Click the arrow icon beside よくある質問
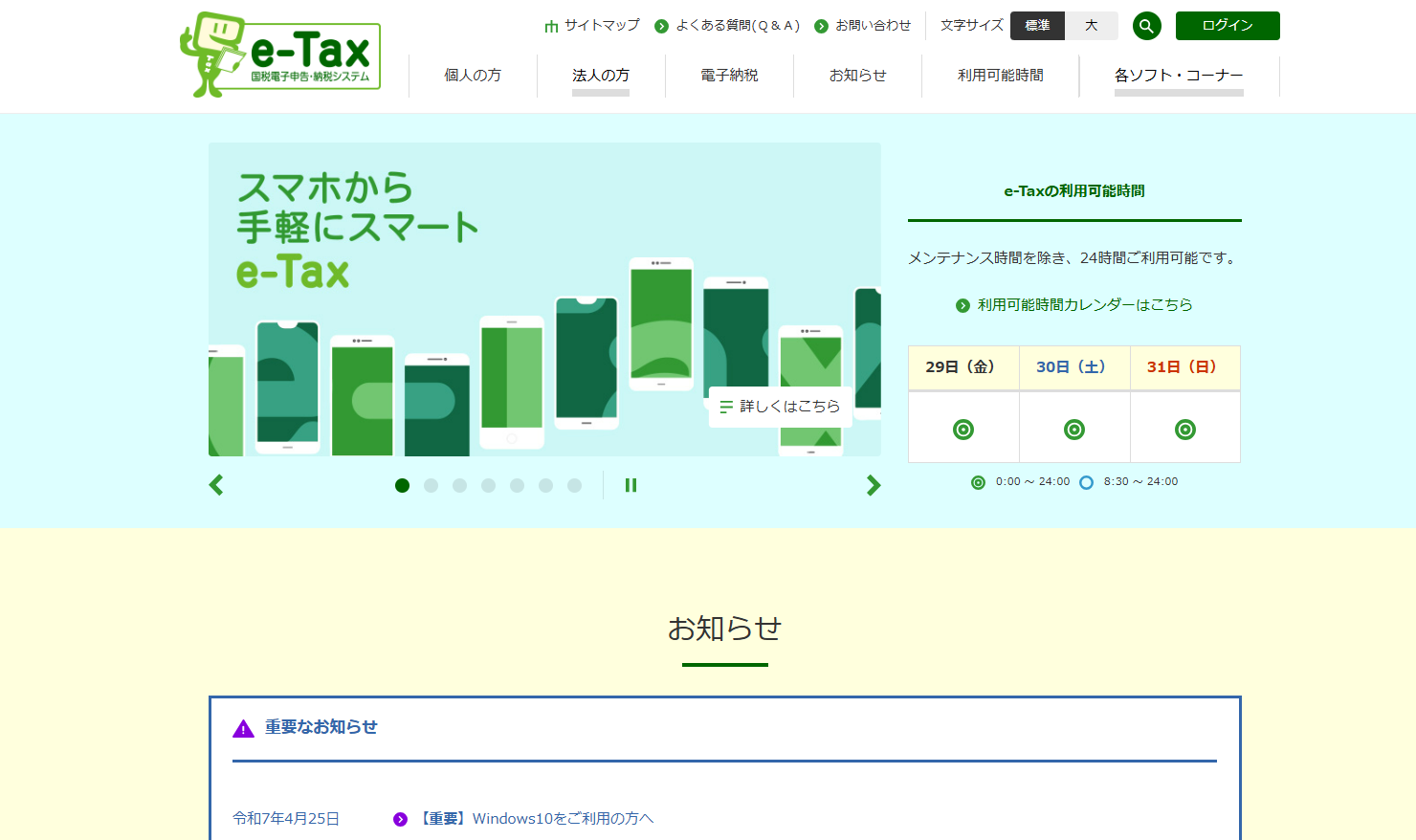The image size is (1416, 840). pos(661,26)
